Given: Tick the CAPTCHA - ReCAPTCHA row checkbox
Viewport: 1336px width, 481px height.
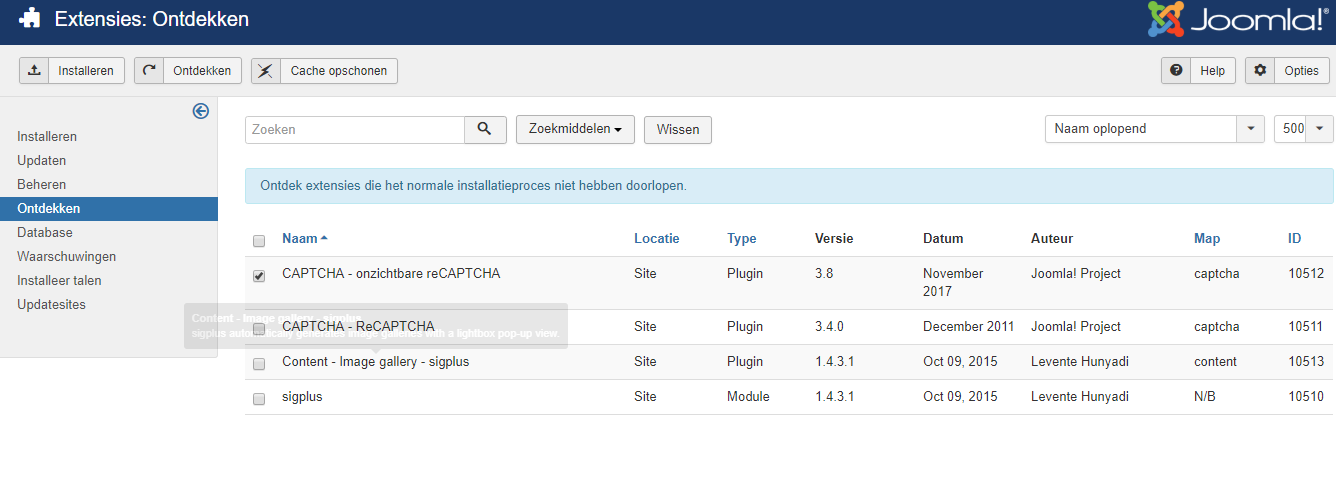Looking at the screenshot, I should click(x=259, y=328).
